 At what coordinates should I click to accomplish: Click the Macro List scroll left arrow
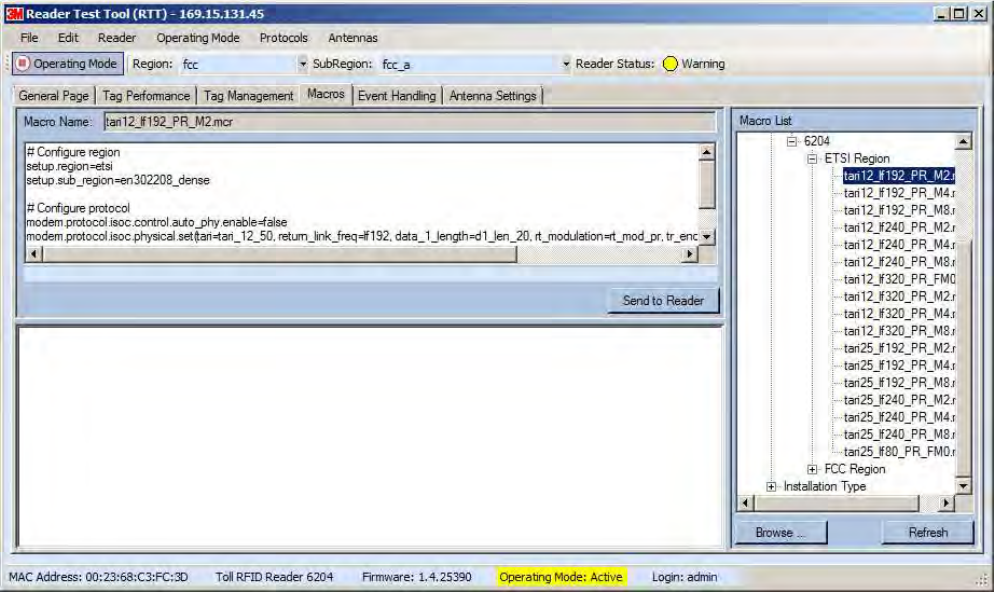coord(746,503)
